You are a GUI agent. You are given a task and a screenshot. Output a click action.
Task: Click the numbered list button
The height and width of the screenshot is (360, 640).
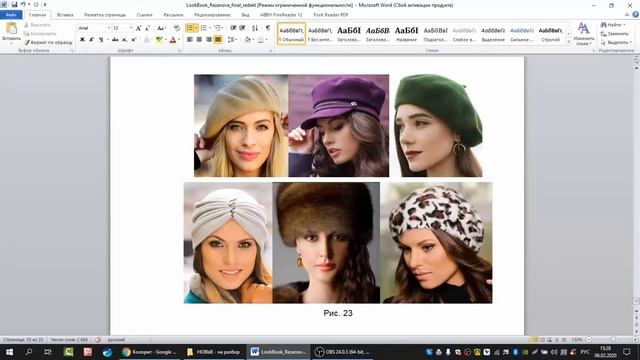pos(204,28)
